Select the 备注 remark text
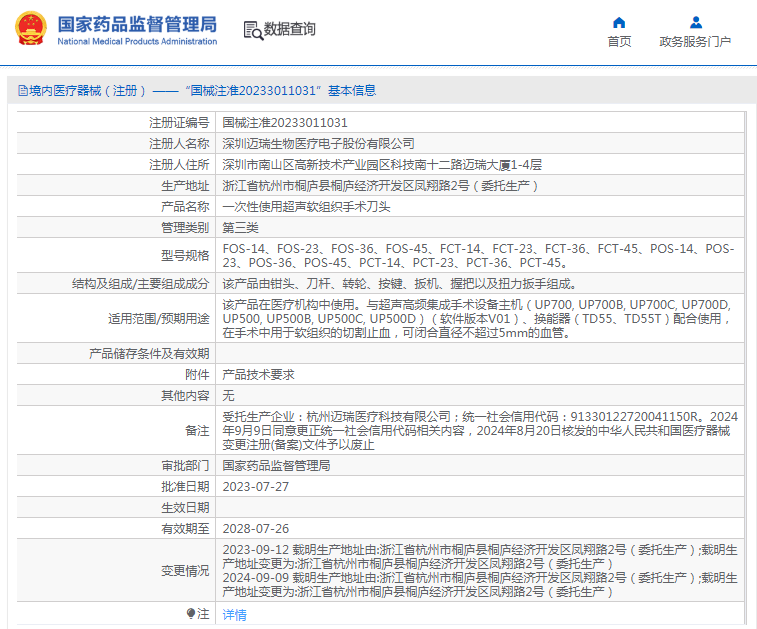Image resolution: width=757 pixels, height=629 pixels. click(480, 431)
